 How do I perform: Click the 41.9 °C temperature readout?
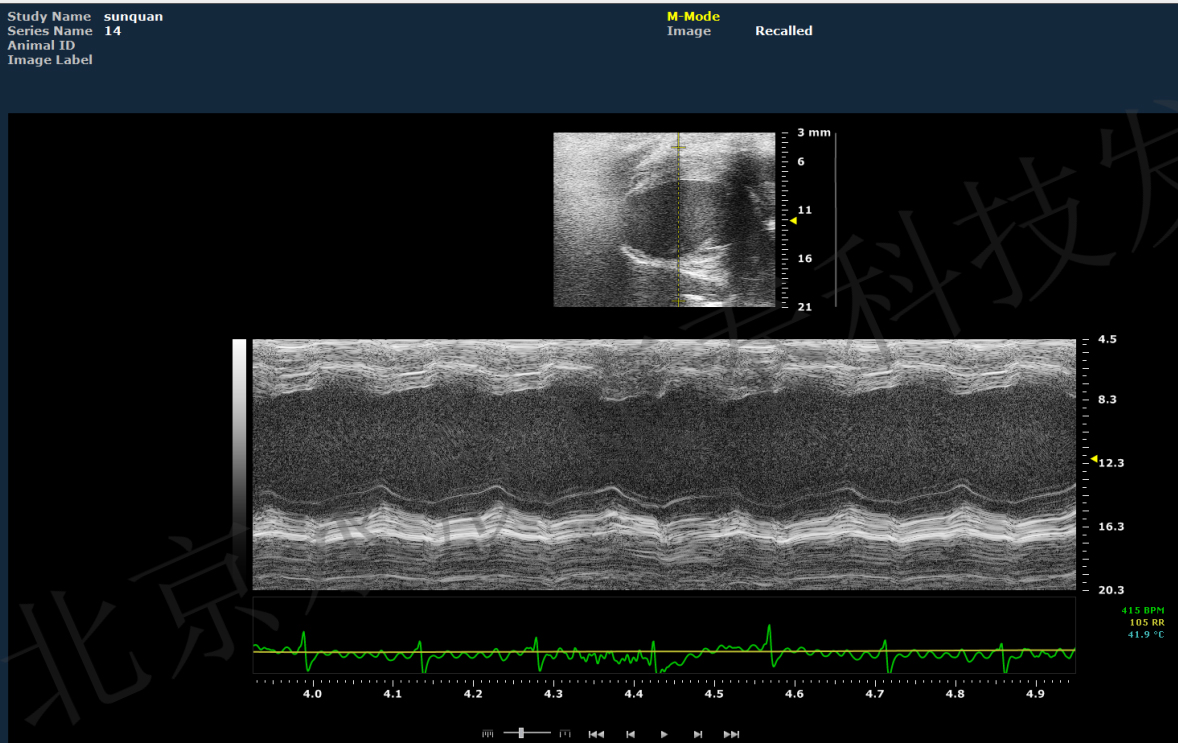pyautogui.click(x=1146, y=634)
